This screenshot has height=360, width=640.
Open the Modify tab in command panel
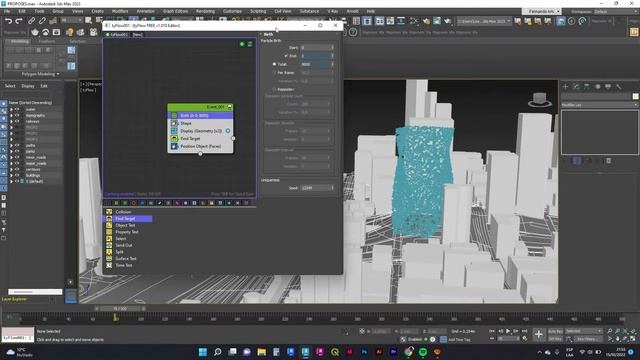tap(576, 87)
